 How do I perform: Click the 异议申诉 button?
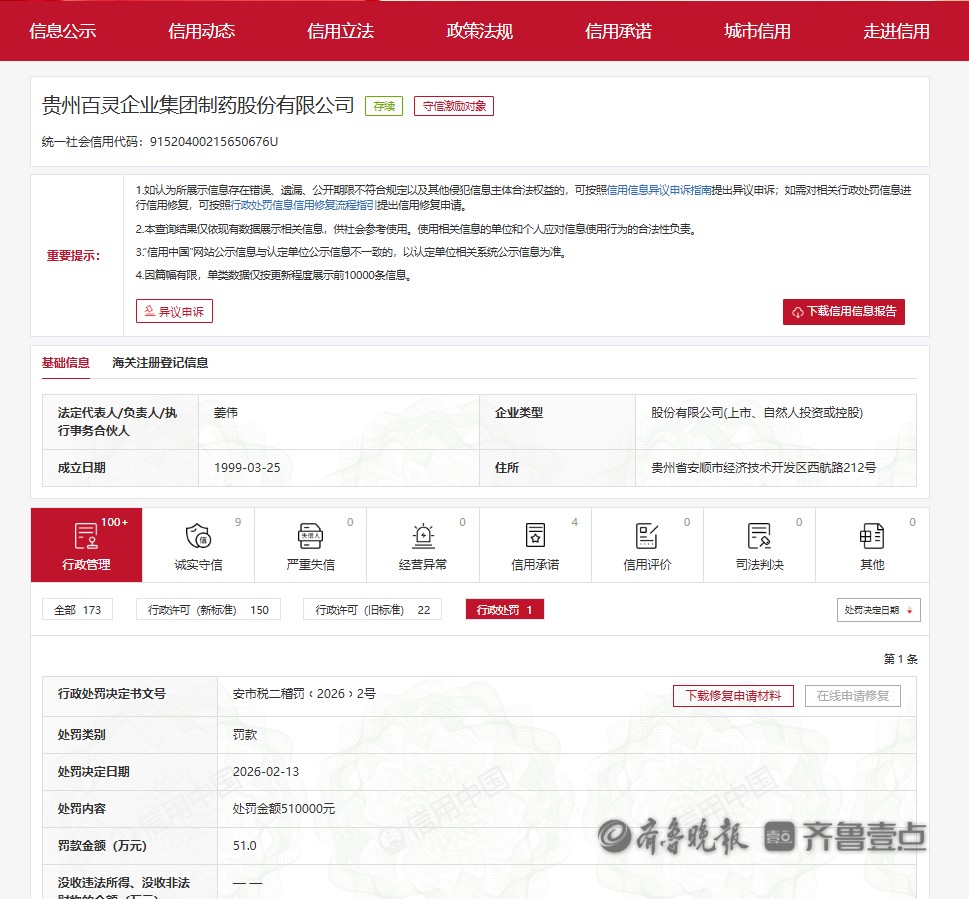174,312
